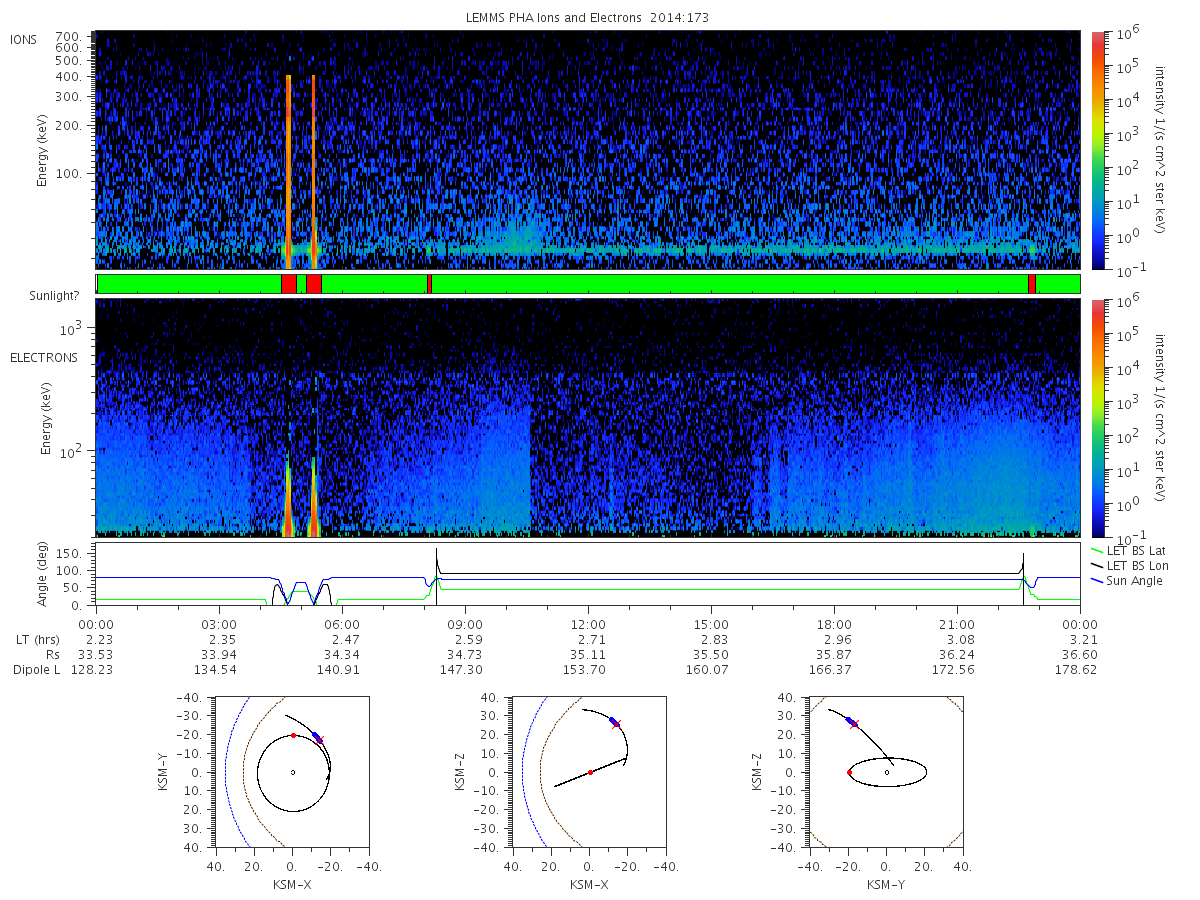Click the second orange ion intensity spike
This screenshot has height=900, width=1200.
313,172
